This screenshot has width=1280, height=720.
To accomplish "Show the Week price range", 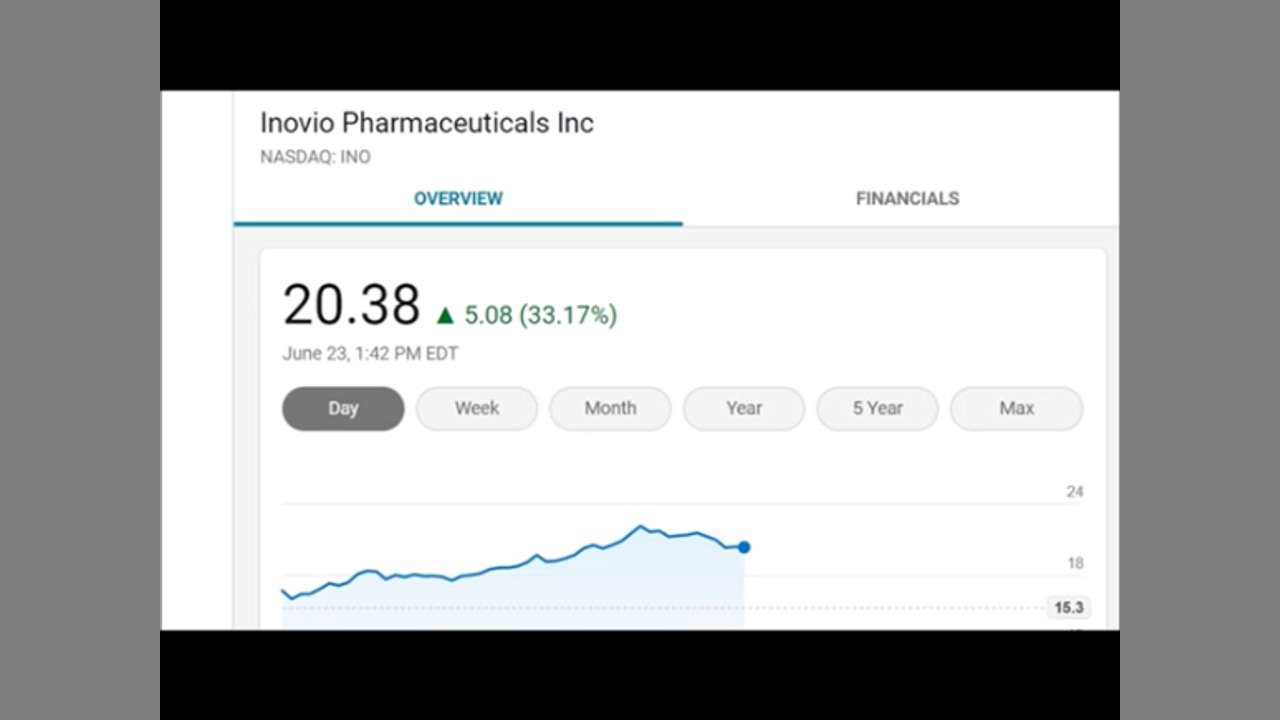I will click(x=477, y=408).
